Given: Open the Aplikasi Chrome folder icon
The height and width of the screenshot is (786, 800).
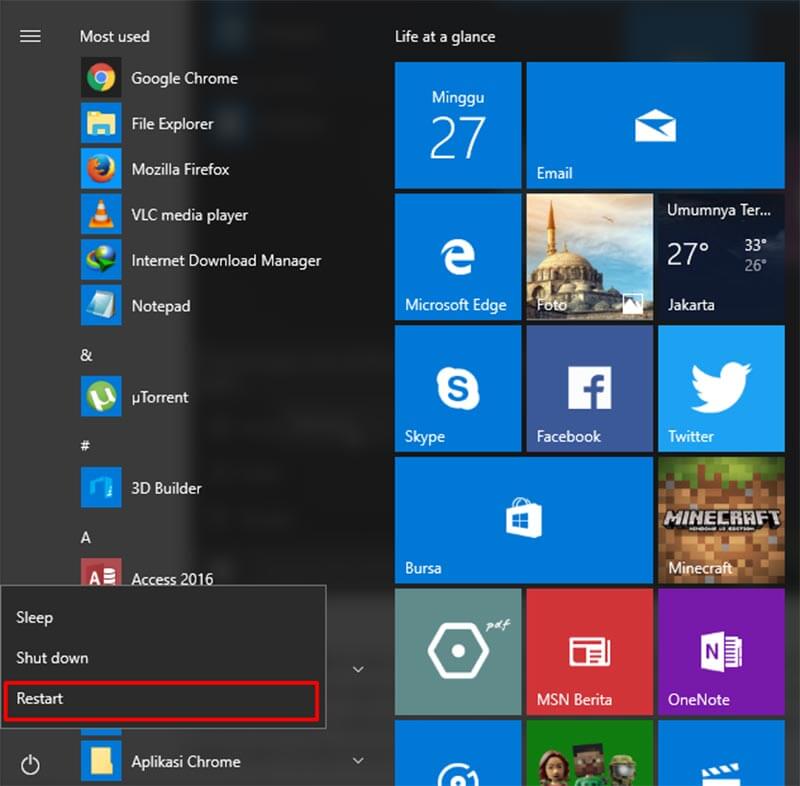Looking at the screenshot, I should click(101, 760).
